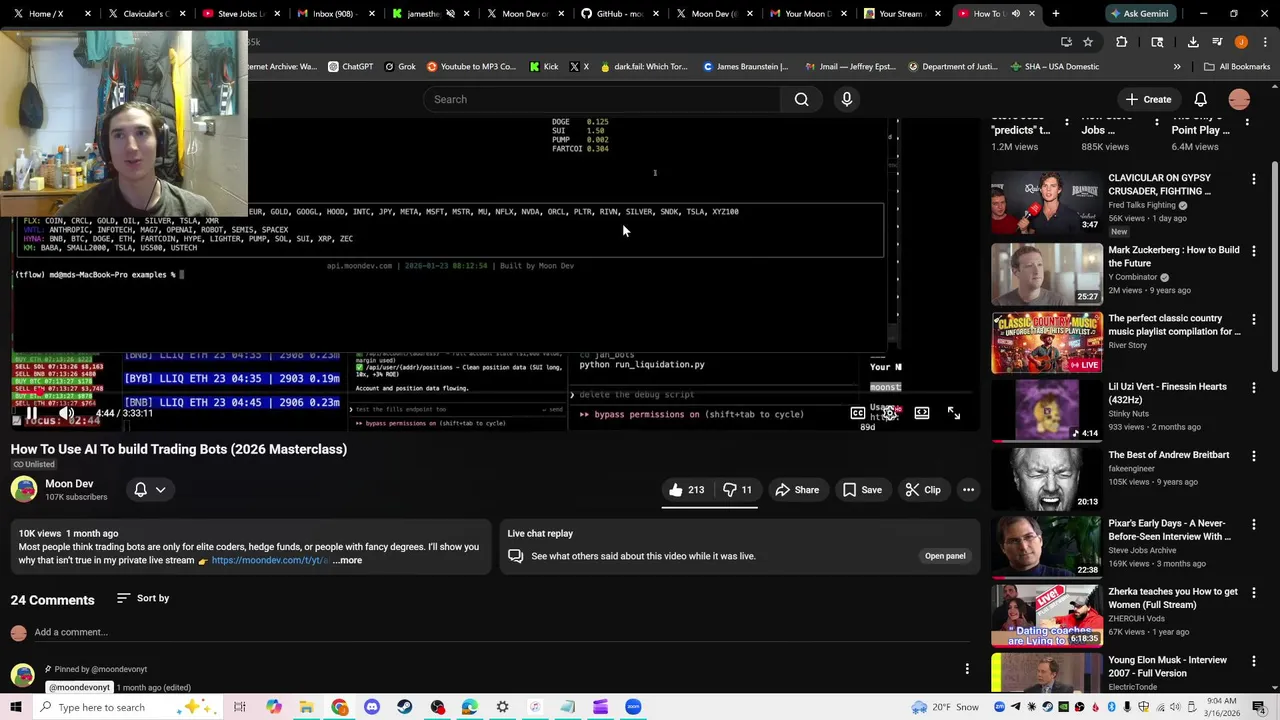Open Zoom from the taskbar
The image size is (1280, 720).
[633, 707]
